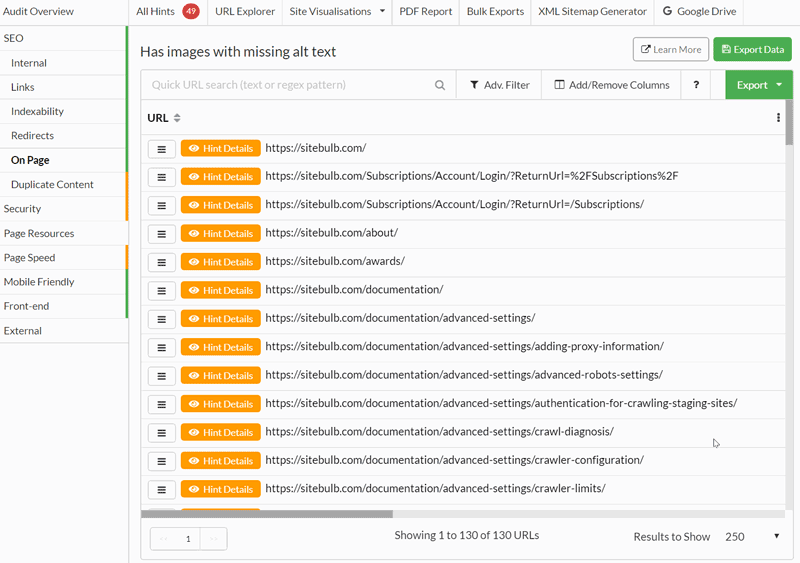
Task: Click the crawler-configuration/ URL text
Action: point(454,460)
